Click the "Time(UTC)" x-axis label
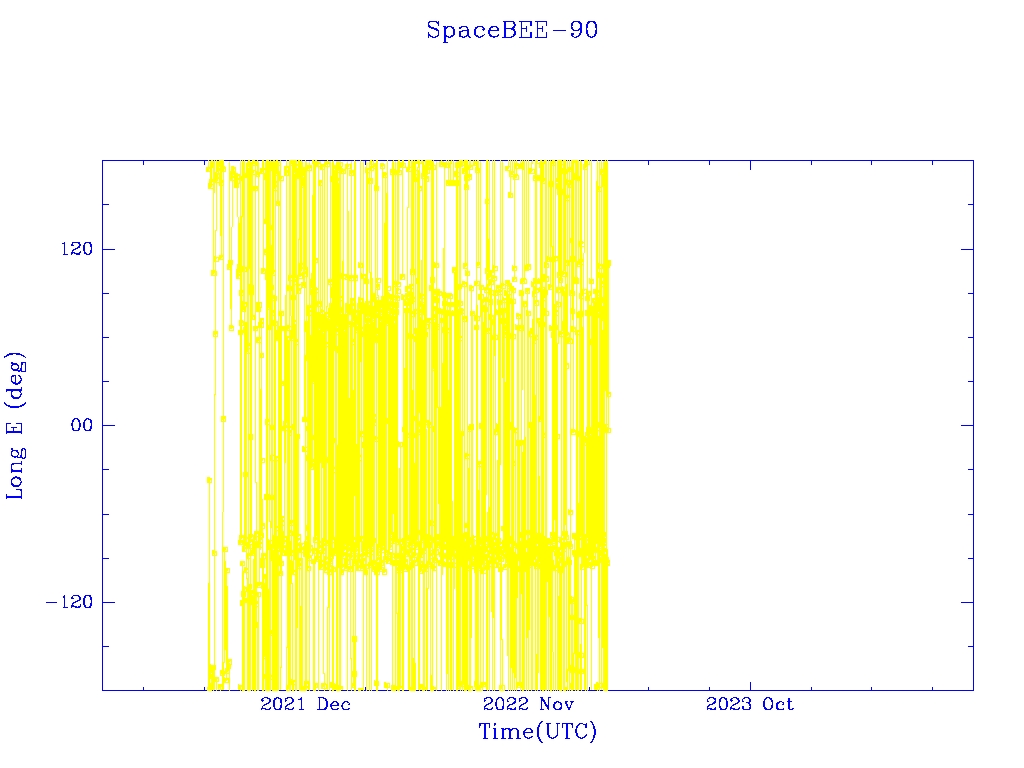The width and height of the screenshot is (1024, 768). pos(538,732)
